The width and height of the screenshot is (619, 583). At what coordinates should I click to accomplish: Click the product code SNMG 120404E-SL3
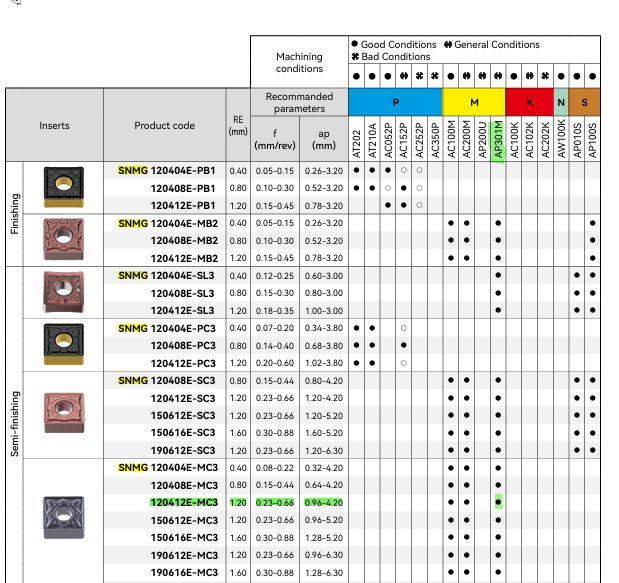[166, 276]
